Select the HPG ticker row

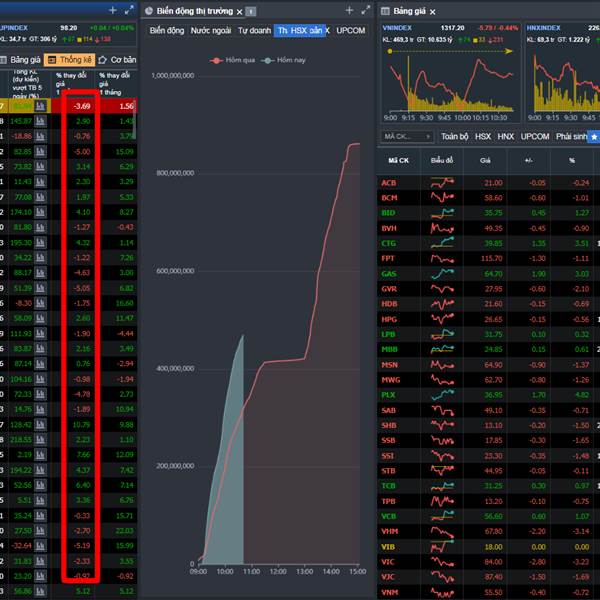coord(488,319)
